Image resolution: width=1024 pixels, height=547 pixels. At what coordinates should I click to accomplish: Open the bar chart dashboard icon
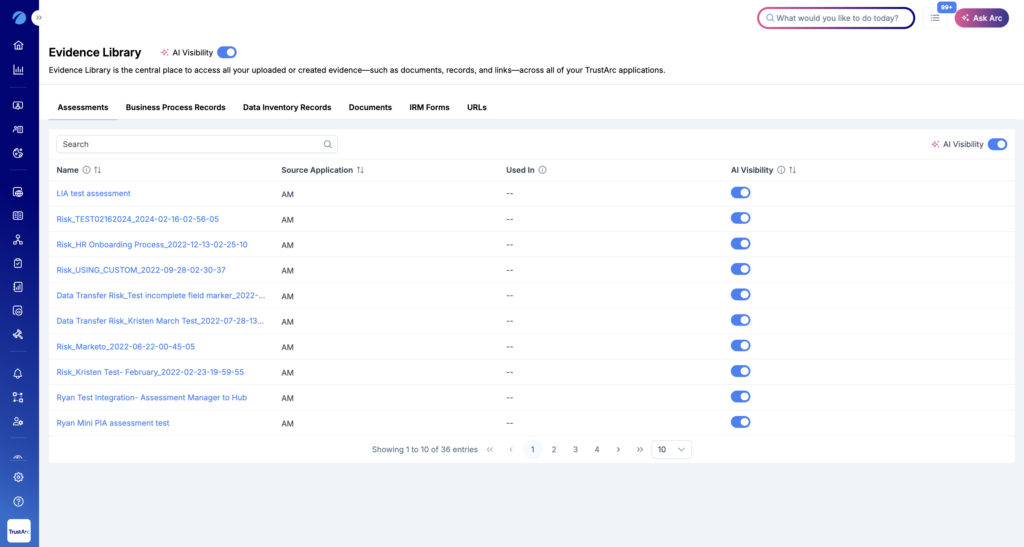18,70
